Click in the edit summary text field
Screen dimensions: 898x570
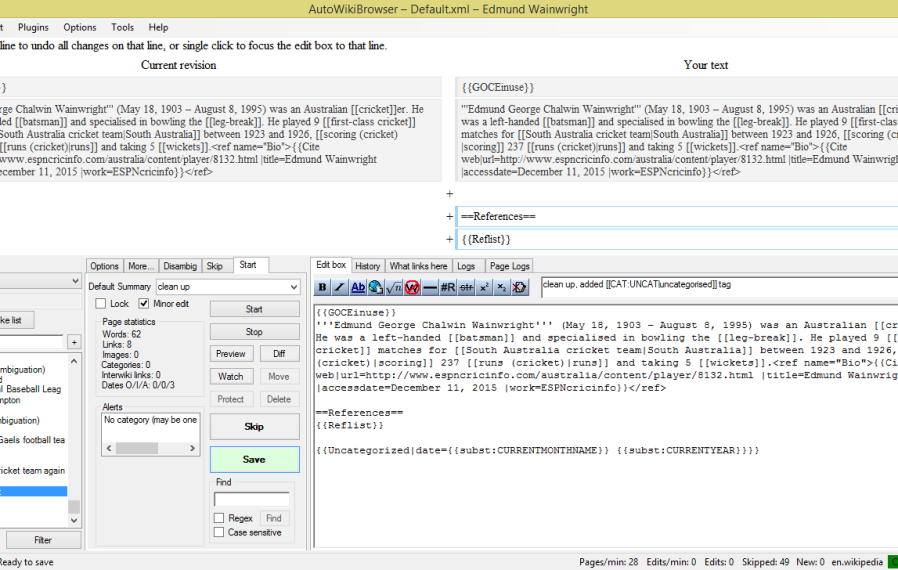719,286
